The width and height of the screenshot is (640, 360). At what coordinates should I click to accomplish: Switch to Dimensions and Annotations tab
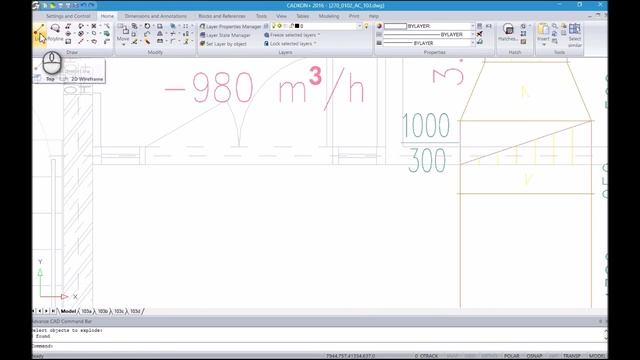pyautogui.click(x=156, y=16)
